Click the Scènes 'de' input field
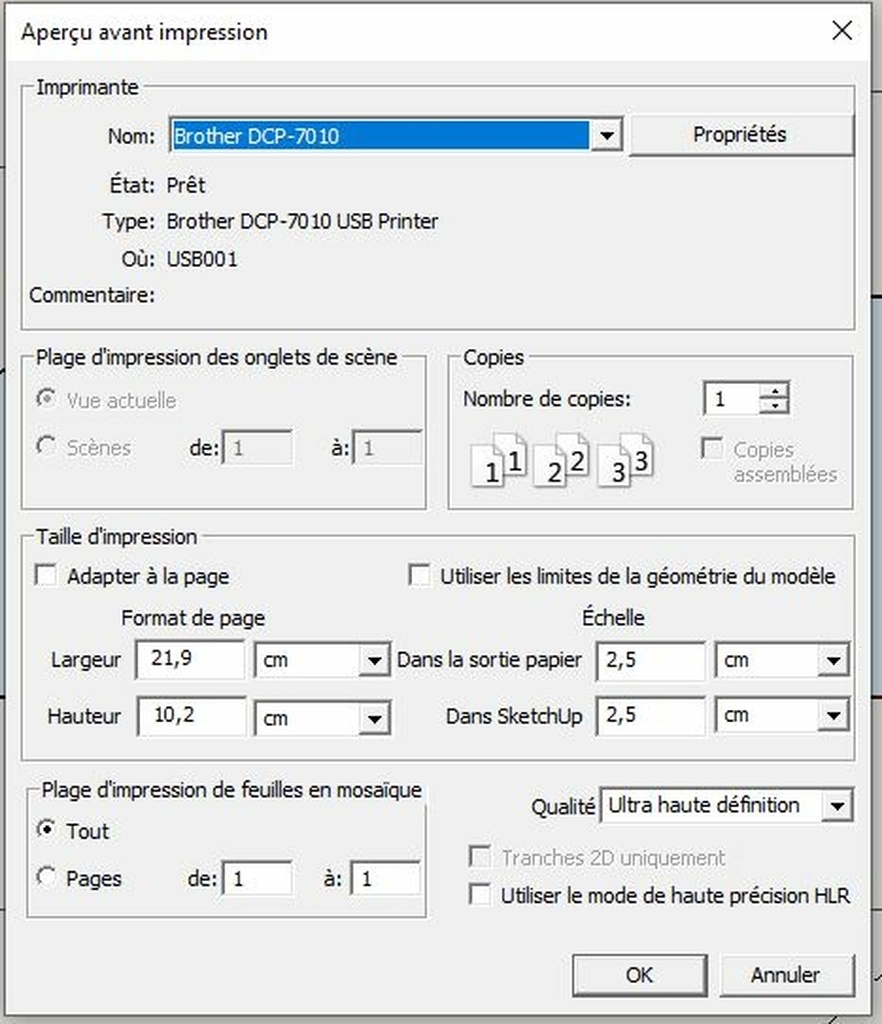Viewport: 882px width, 1024px height. click(257, 448)
